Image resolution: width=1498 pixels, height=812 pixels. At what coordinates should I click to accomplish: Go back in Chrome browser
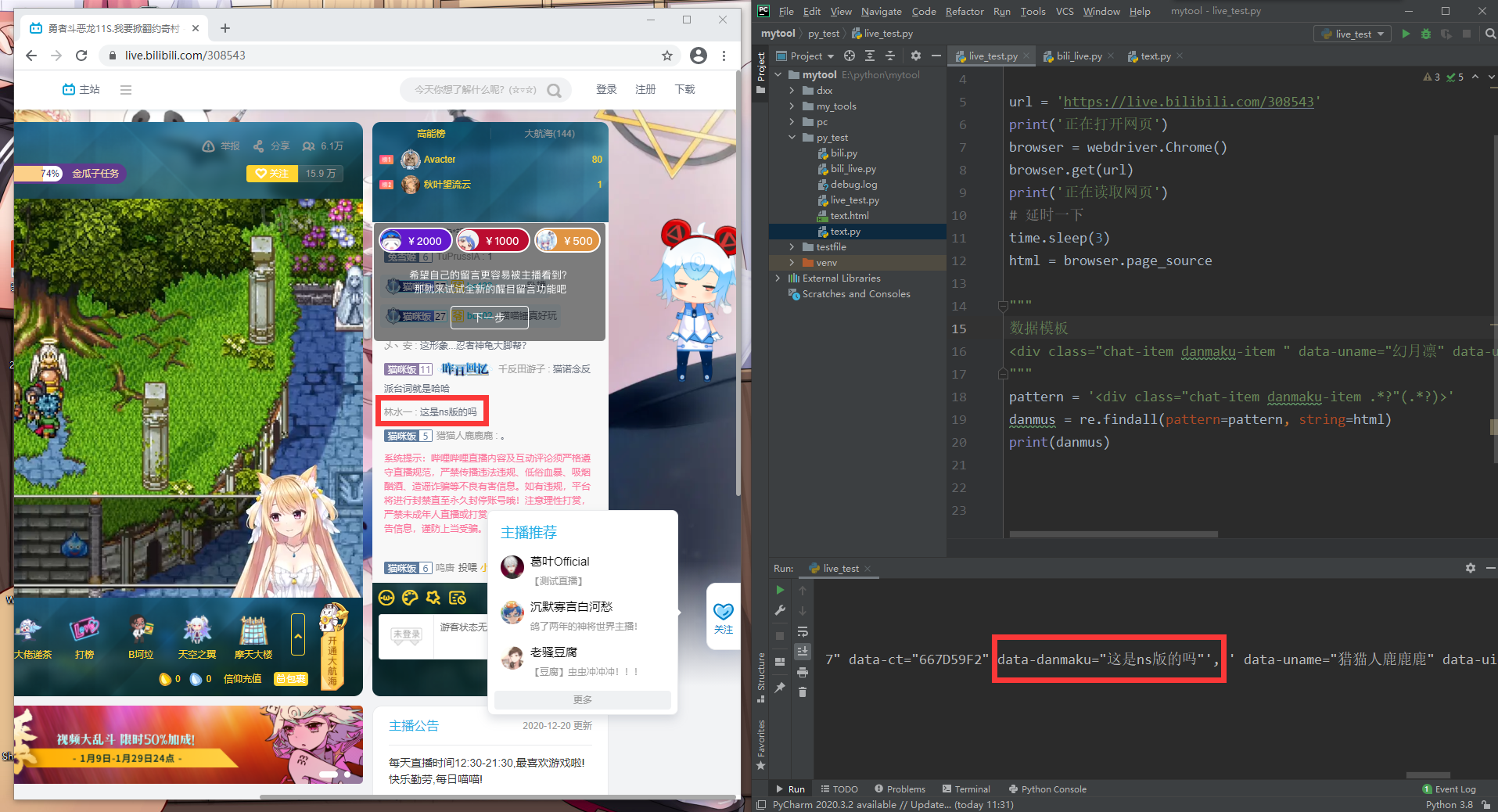31,56
